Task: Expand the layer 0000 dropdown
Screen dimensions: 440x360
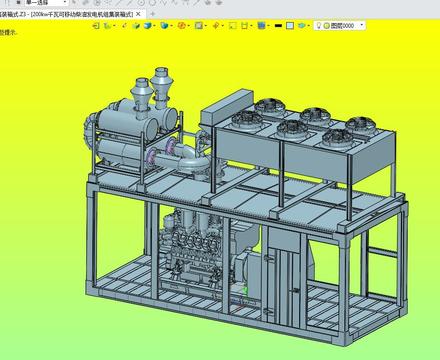Action: tap(362, 25)
